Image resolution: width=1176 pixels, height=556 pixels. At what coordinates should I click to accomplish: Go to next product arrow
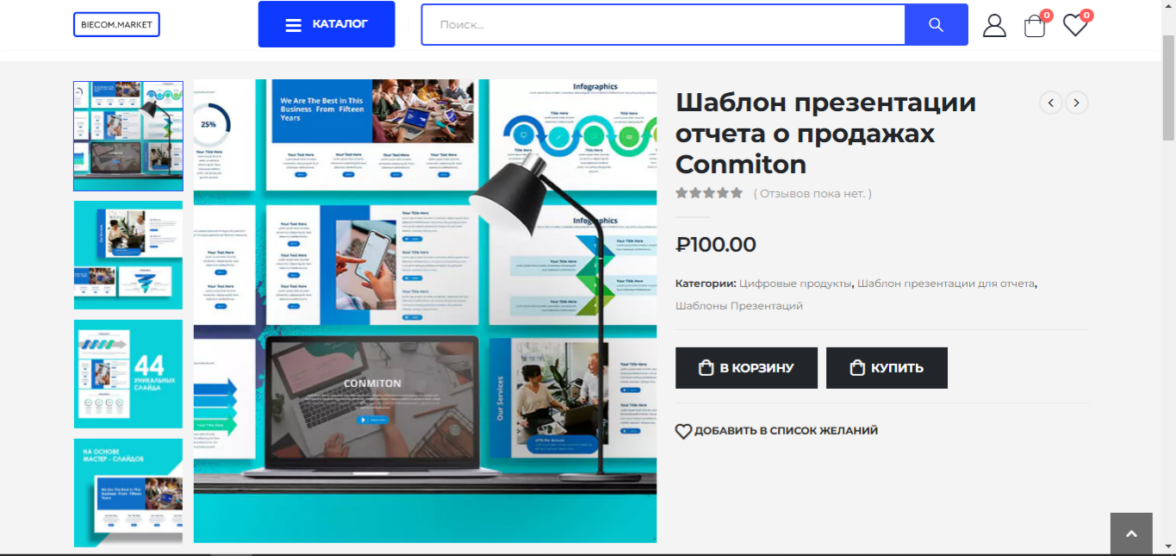point(1077,102)
